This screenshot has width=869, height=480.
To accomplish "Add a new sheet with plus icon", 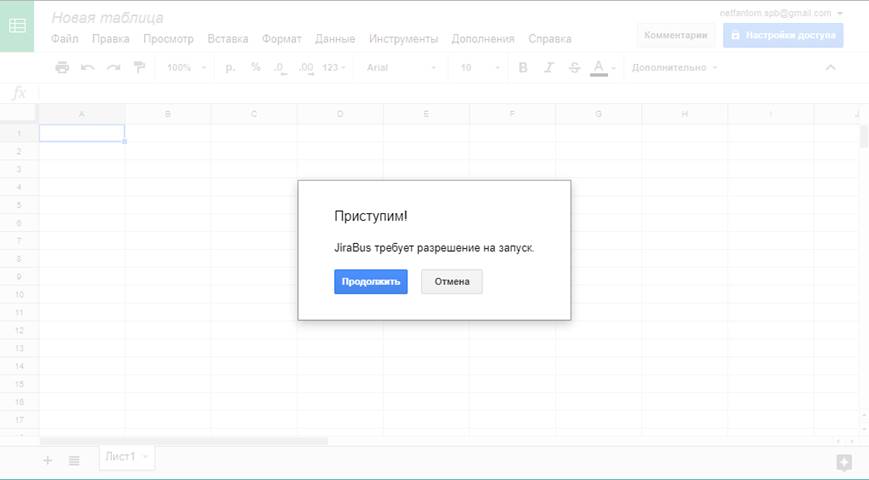I will pos(47,460).
